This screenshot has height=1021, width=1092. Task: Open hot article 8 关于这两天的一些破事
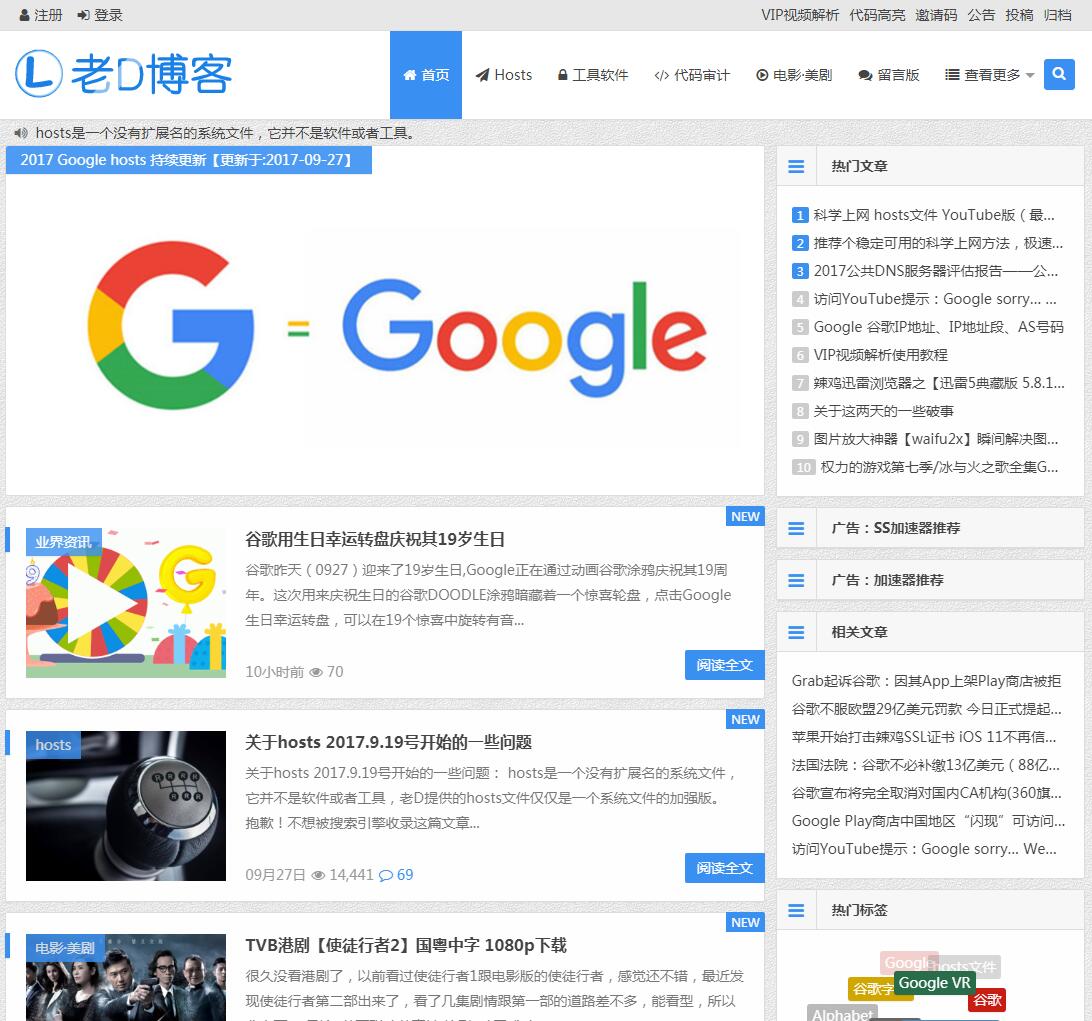coord(883,411)
